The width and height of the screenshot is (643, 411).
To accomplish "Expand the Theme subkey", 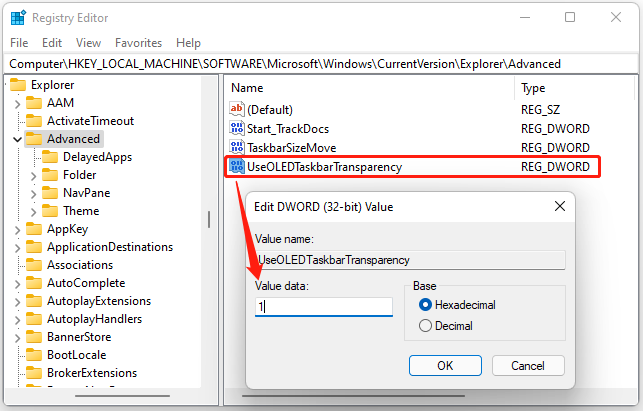I will [x=33, y=212].
